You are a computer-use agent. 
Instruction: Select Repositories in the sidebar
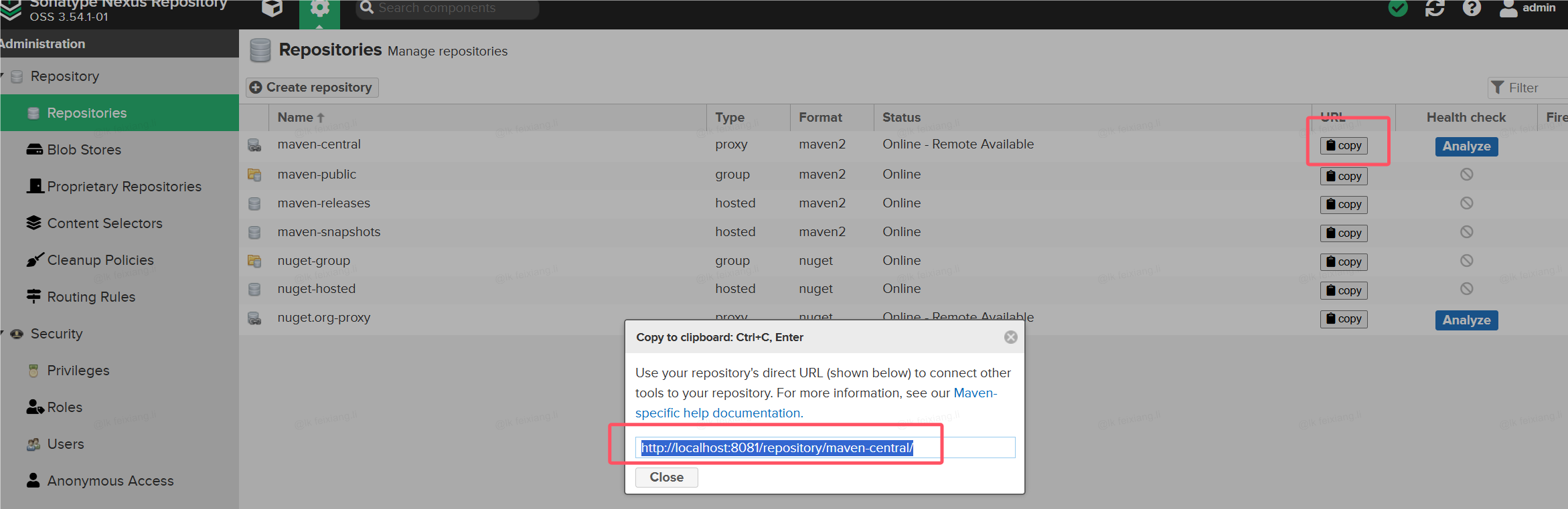pos(119,113)
